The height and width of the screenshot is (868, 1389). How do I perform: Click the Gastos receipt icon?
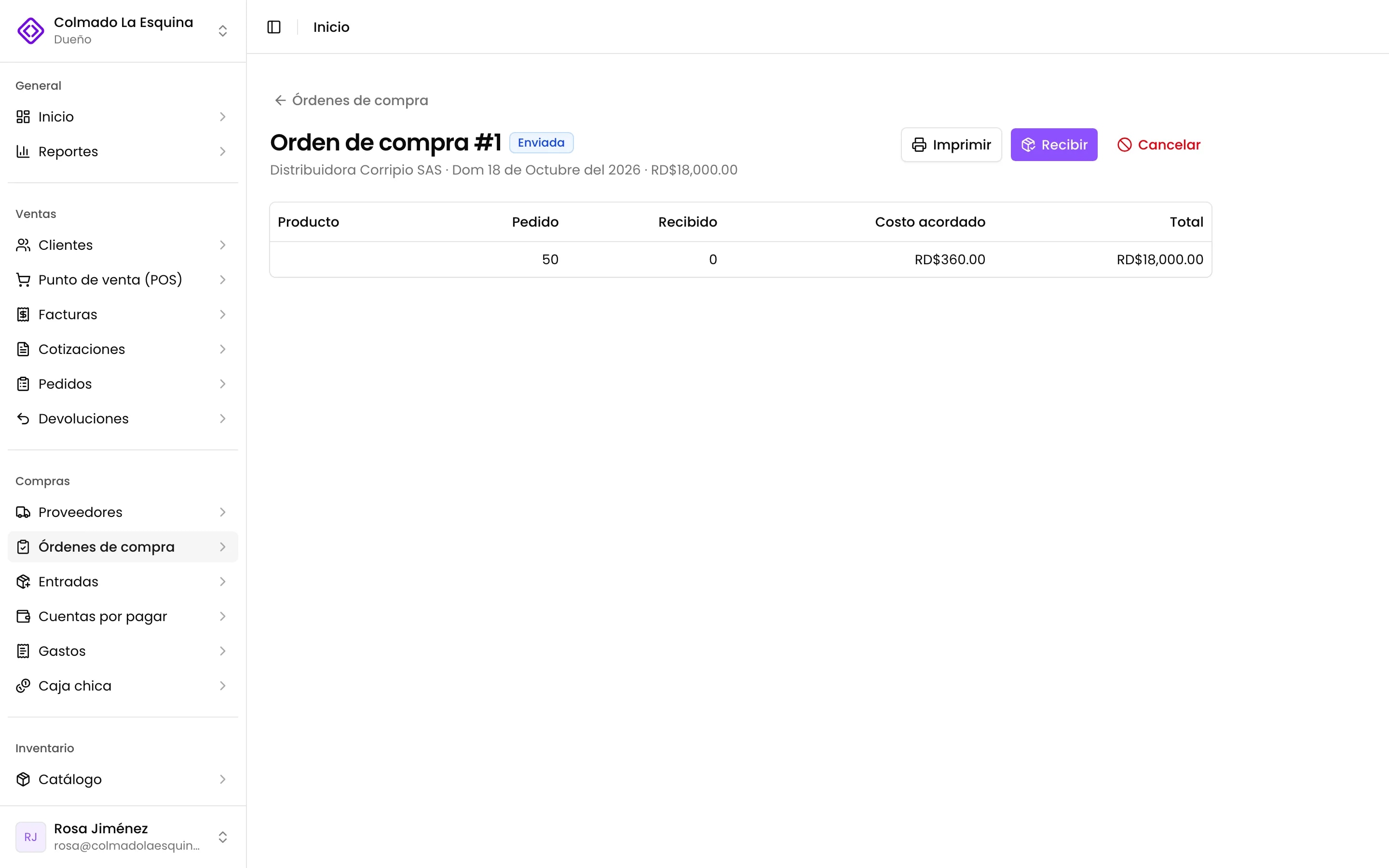pyautogui.click(x=23, y=651)
